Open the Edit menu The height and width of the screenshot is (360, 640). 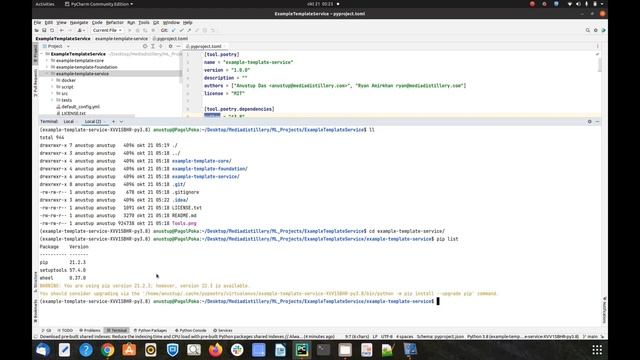[49, 22]
